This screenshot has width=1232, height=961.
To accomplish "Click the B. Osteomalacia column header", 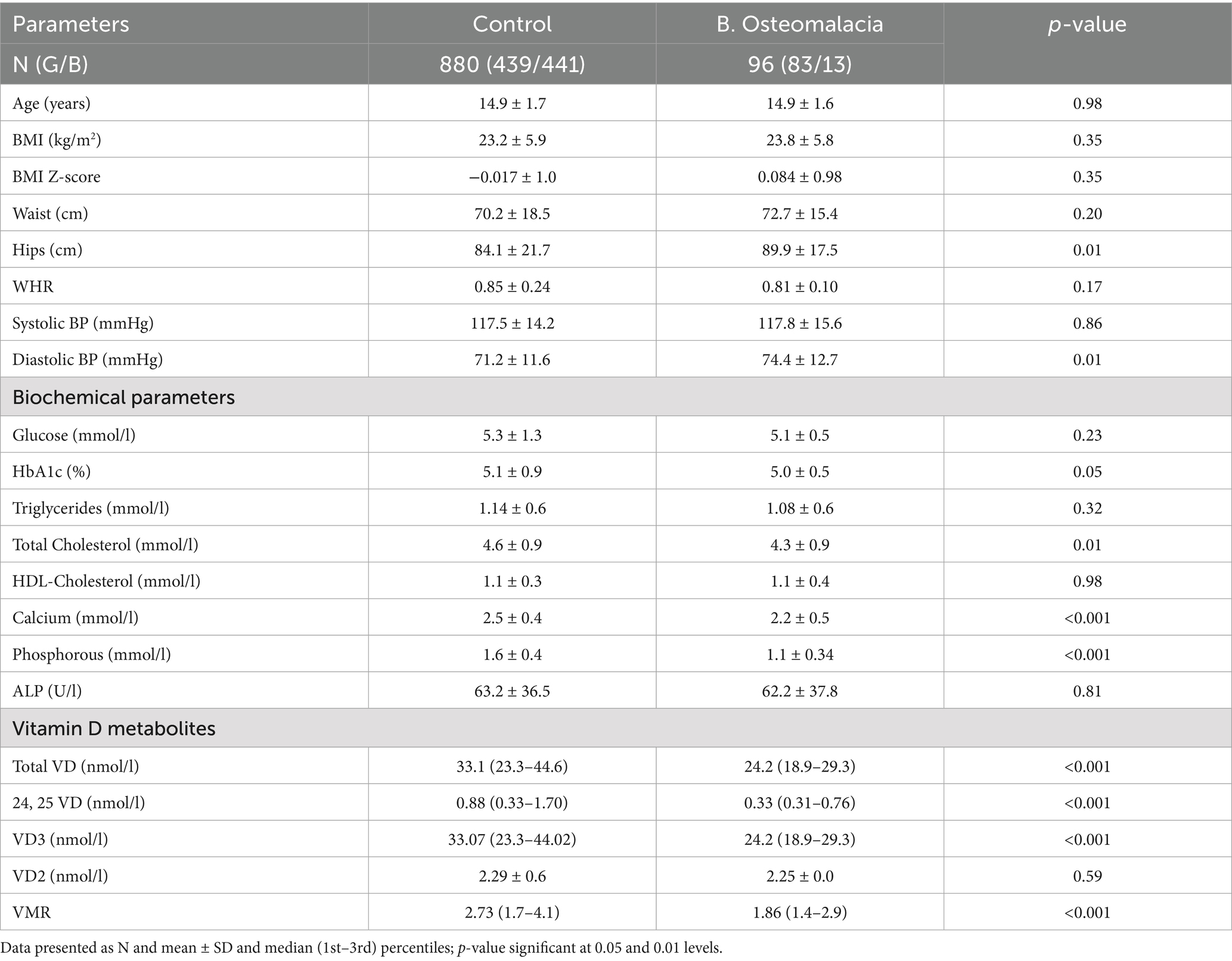I will [x=799, y=24].
